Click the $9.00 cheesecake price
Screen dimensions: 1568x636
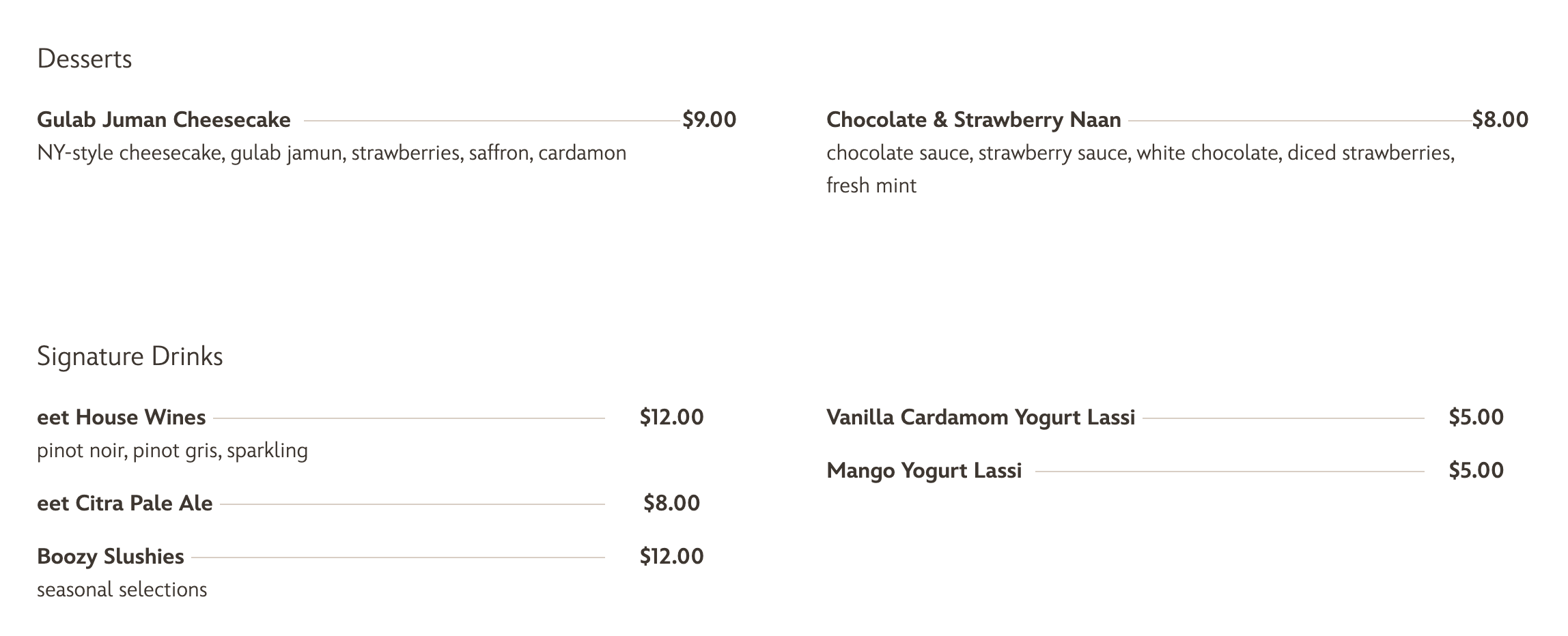coord(709,120)
